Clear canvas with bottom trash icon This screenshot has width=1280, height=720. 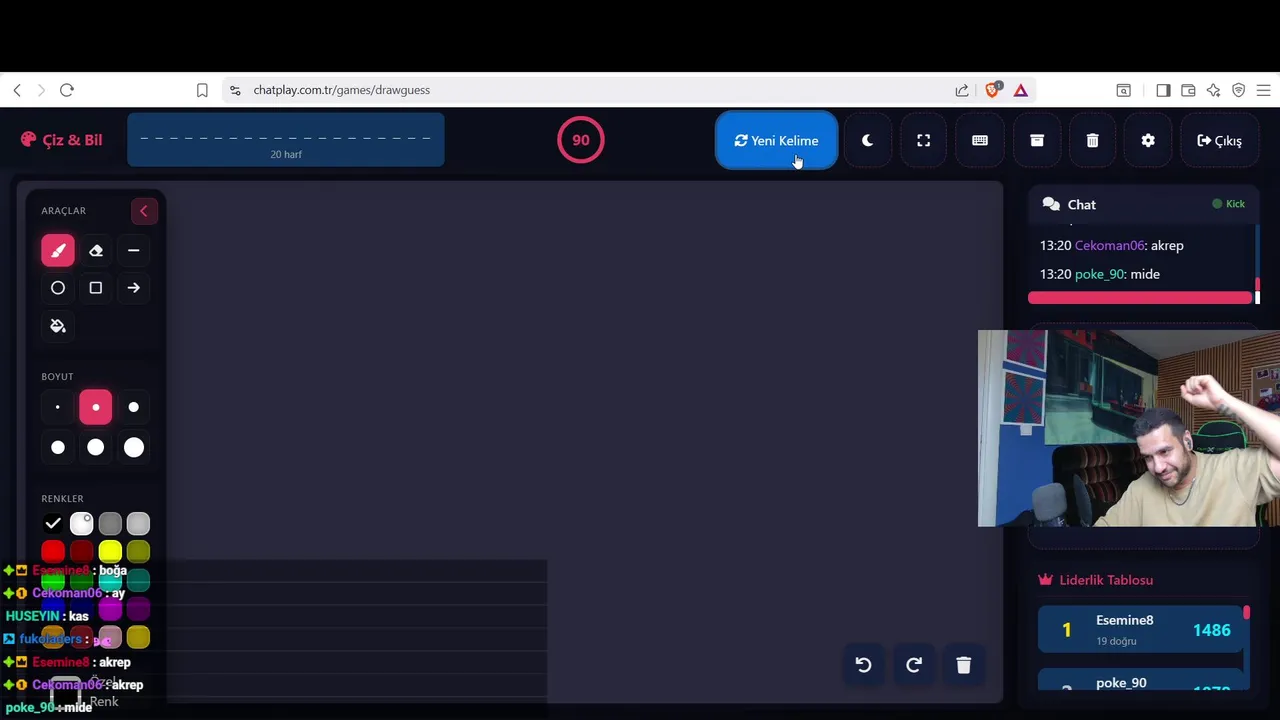point(964,665)
